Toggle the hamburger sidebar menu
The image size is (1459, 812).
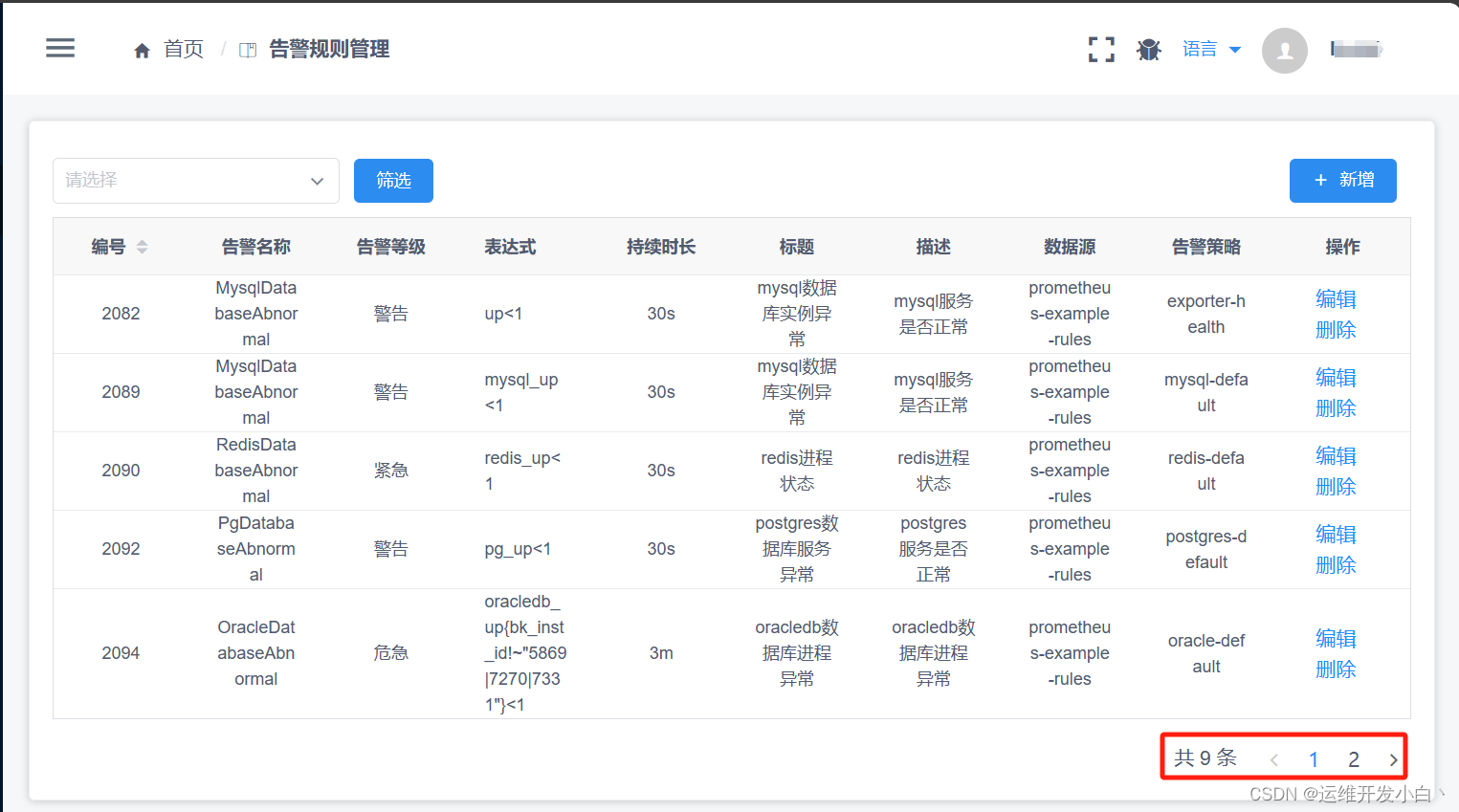tap(60, 49)
